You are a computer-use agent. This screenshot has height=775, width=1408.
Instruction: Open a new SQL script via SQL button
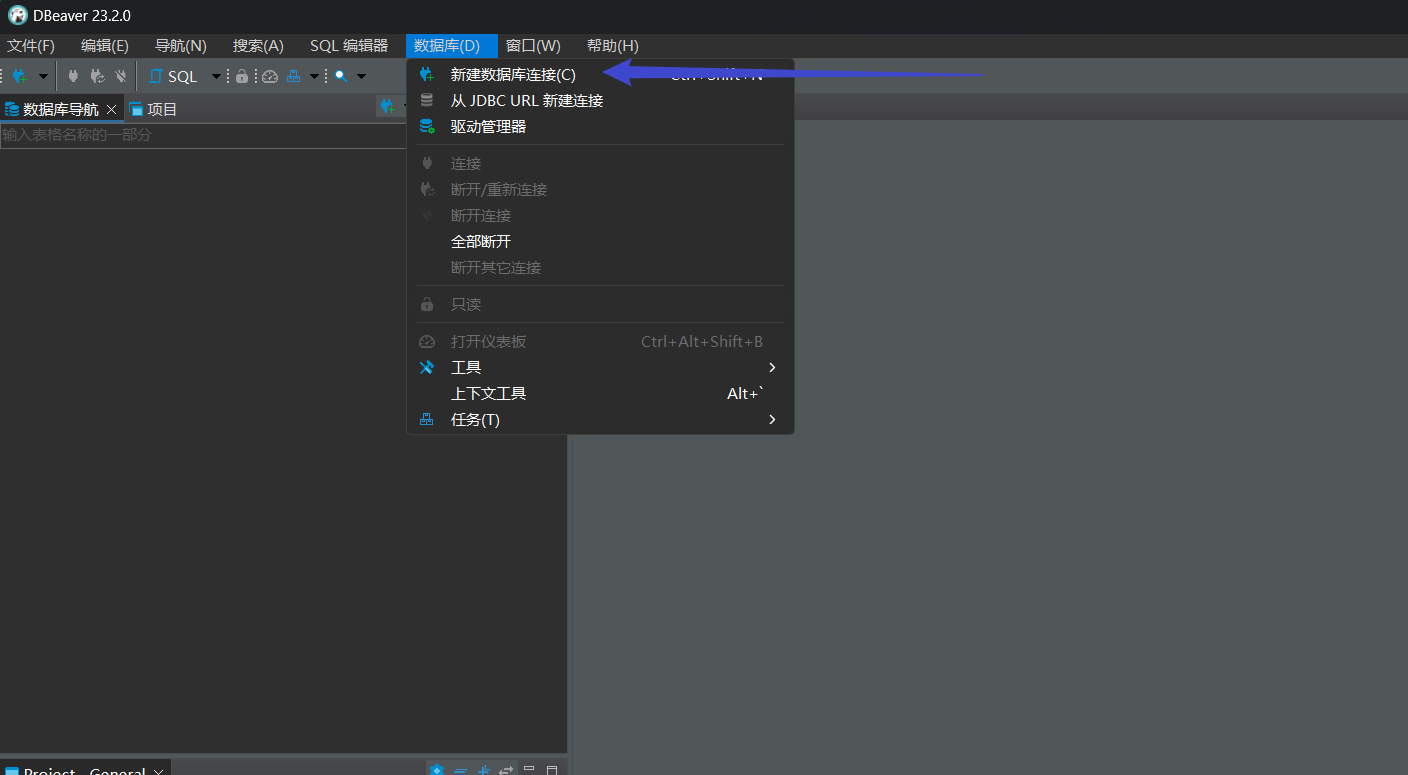[x=173, y=76]
